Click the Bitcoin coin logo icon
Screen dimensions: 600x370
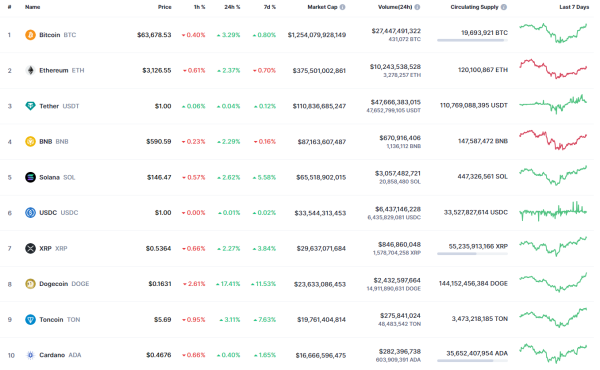(30, 35)
